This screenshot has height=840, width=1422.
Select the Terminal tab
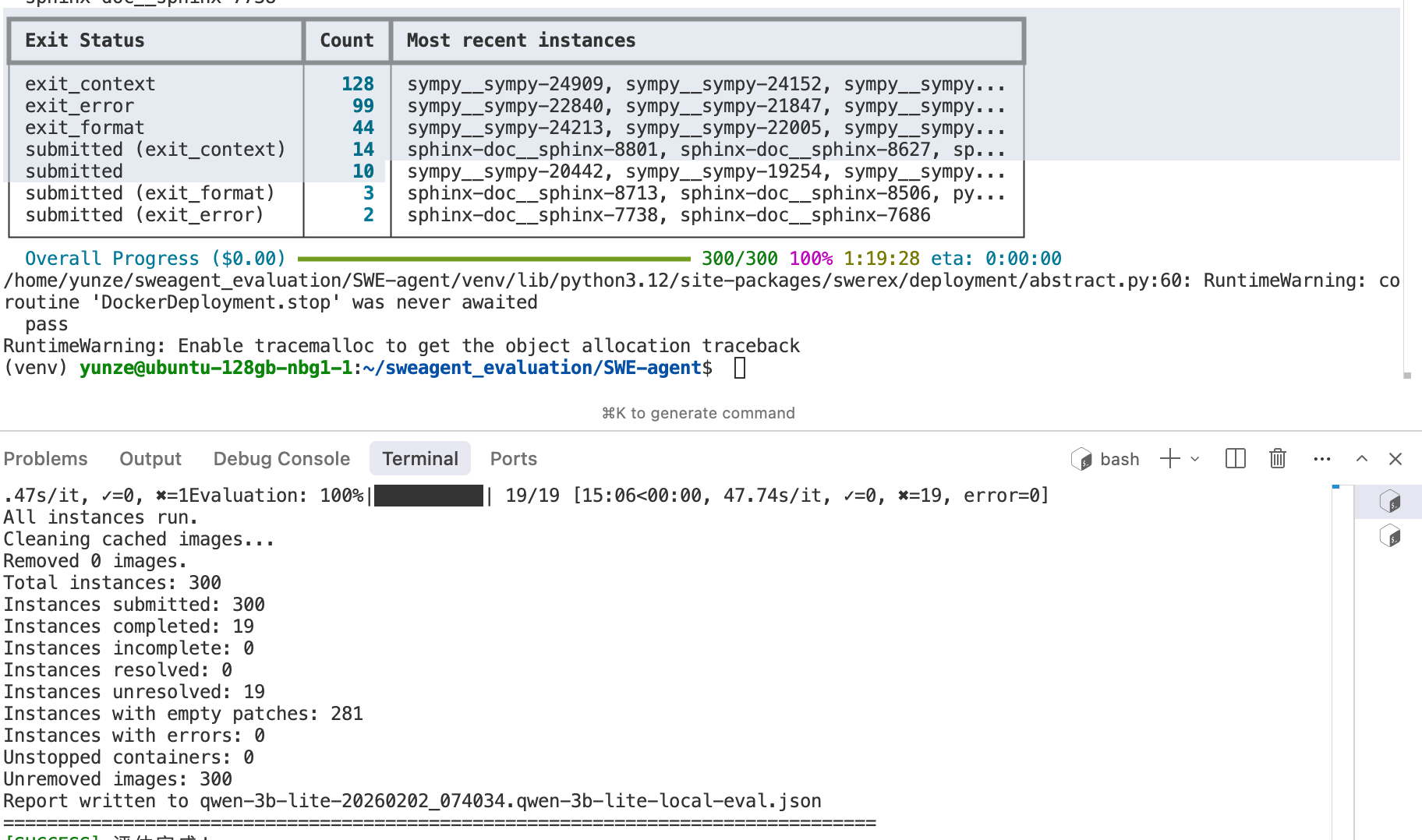(x=419, y=459)
